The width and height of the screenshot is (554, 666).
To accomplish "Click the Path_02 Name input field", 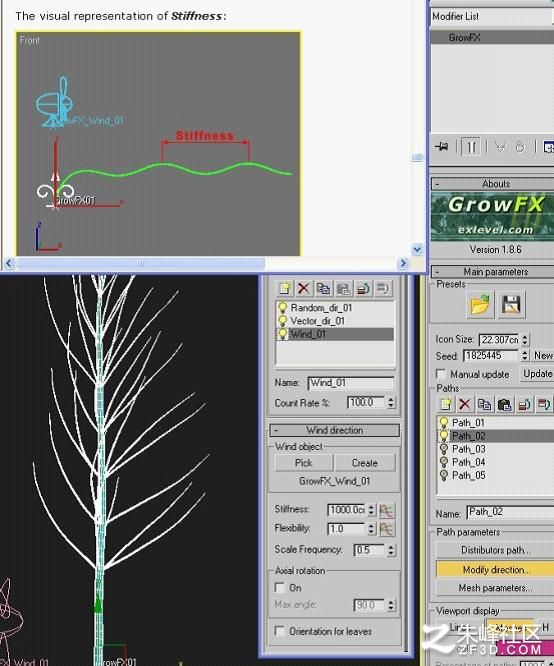I will pyautogui.click(x=511, y=513).
